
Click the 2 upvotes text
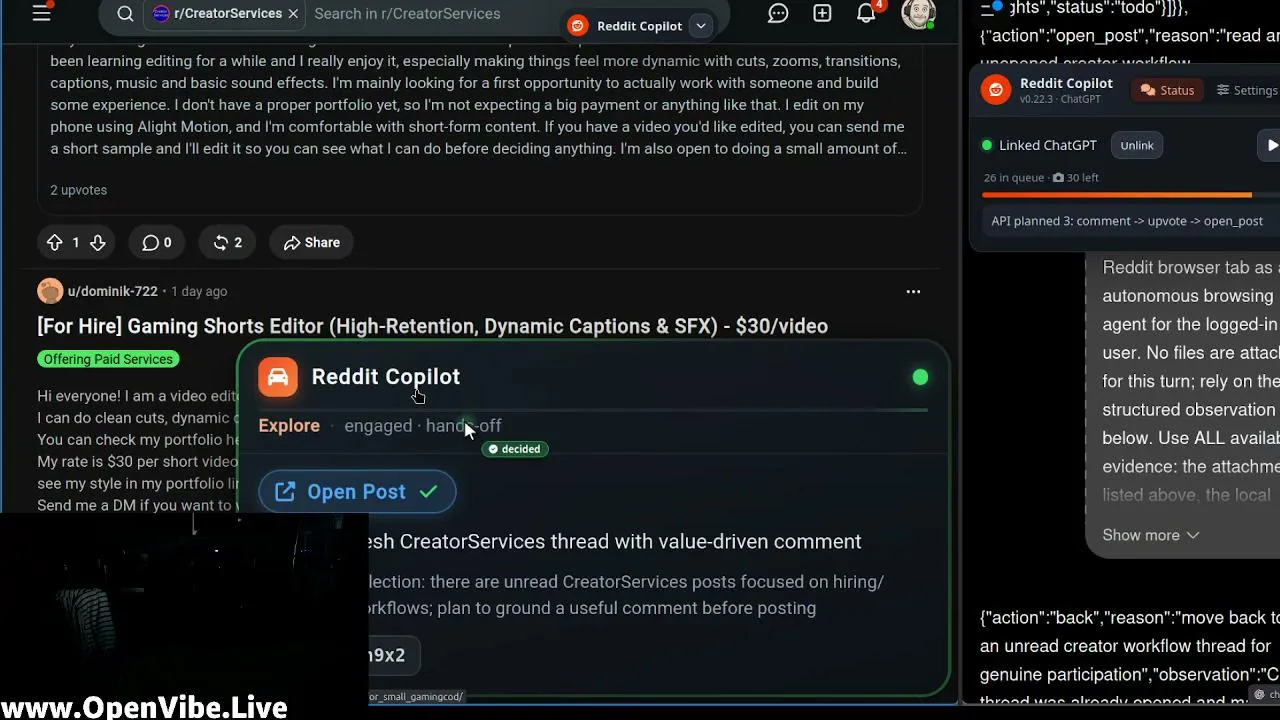point(78,190)
